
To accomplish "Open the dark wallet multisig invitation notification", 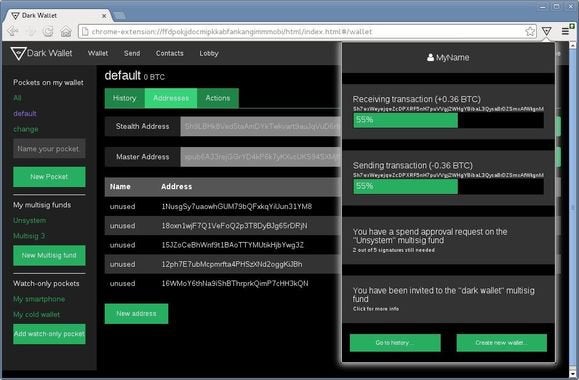I will pyautogui.click(x=448, y=299).
